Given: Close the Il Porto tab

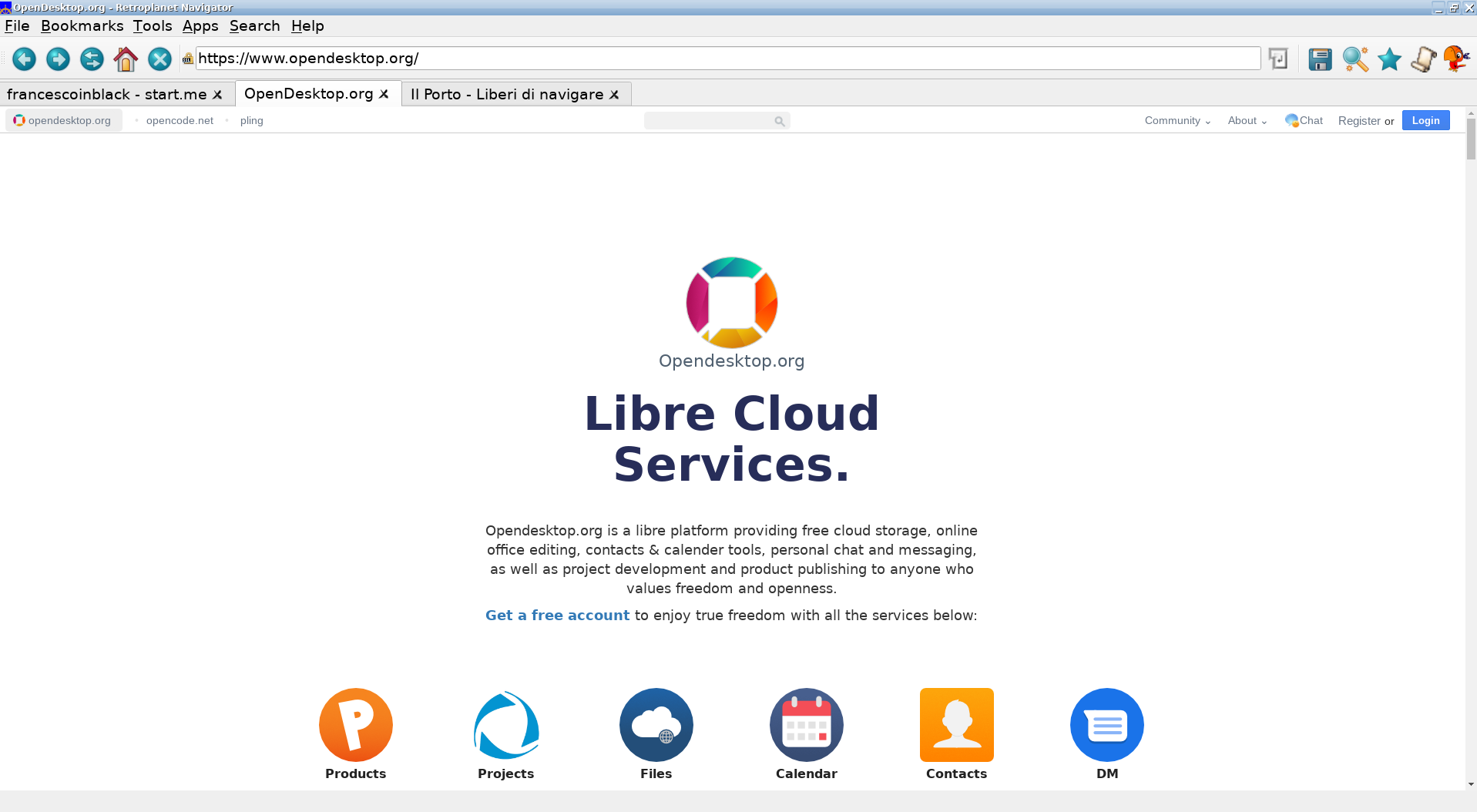Looking at the screenshot, I should 614,95.
